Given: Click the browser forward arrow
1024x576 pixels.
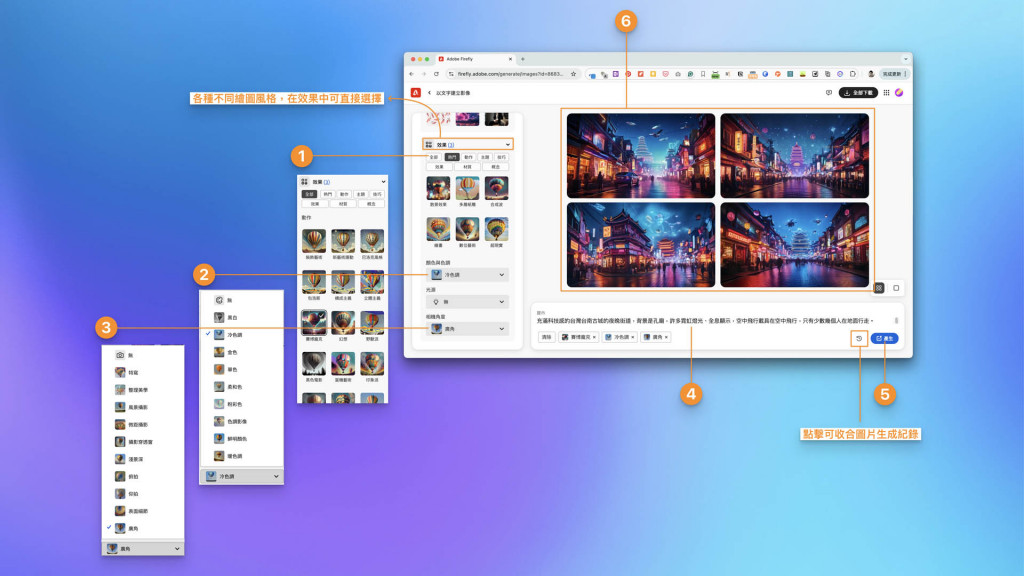Looking at the screenshot, I should point(423,74).
